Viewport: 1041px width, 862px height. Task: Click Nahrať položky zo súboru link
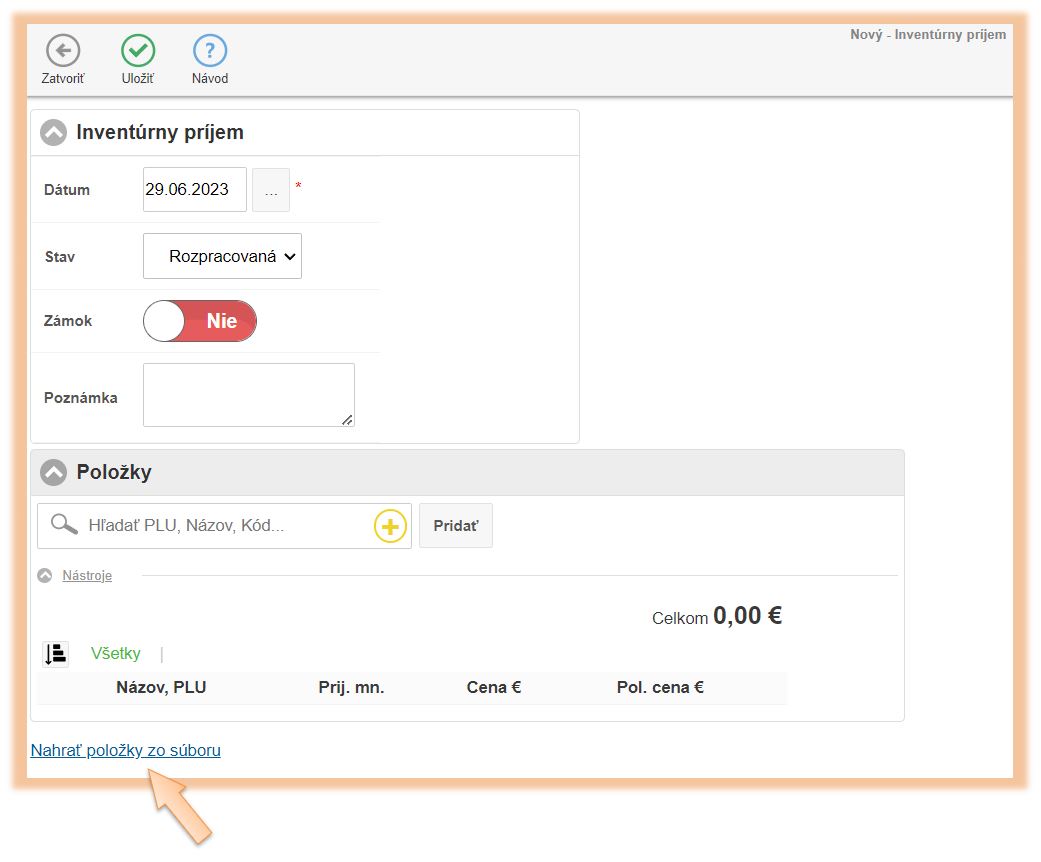(125, 750)
